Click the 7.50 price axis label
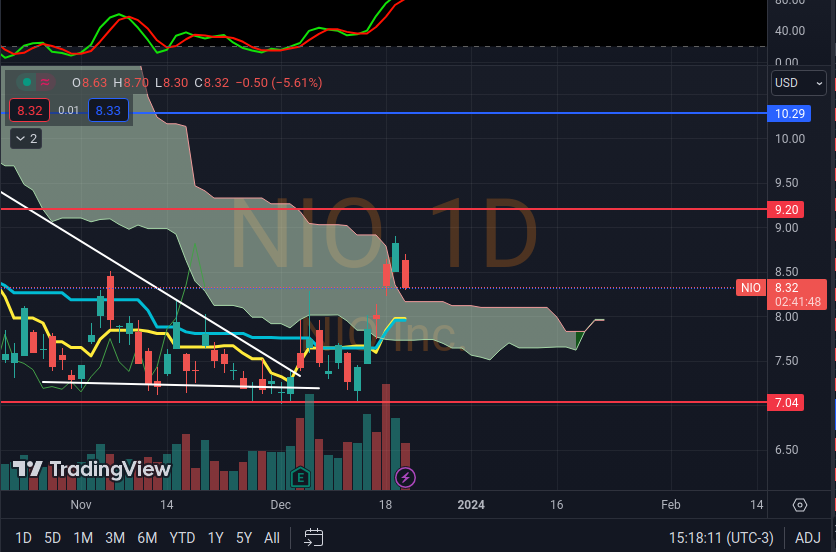836x552 pixels. (786, 361)
